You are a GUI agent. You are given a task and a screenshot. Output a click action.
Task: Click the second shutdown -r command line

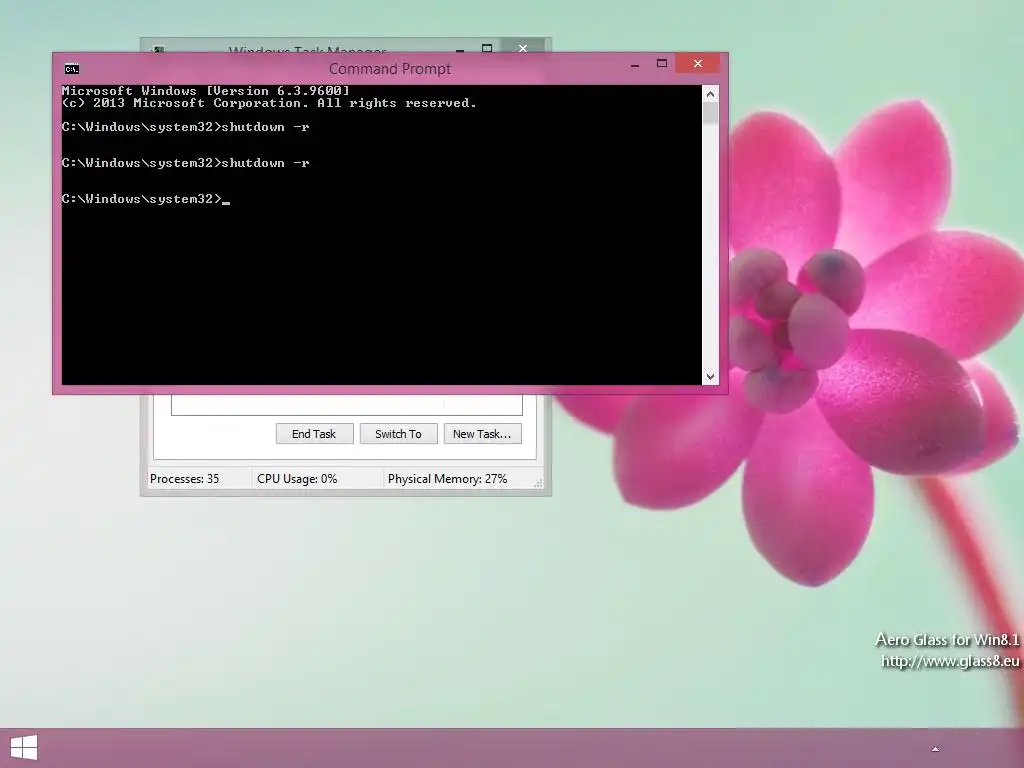point(185,163)
